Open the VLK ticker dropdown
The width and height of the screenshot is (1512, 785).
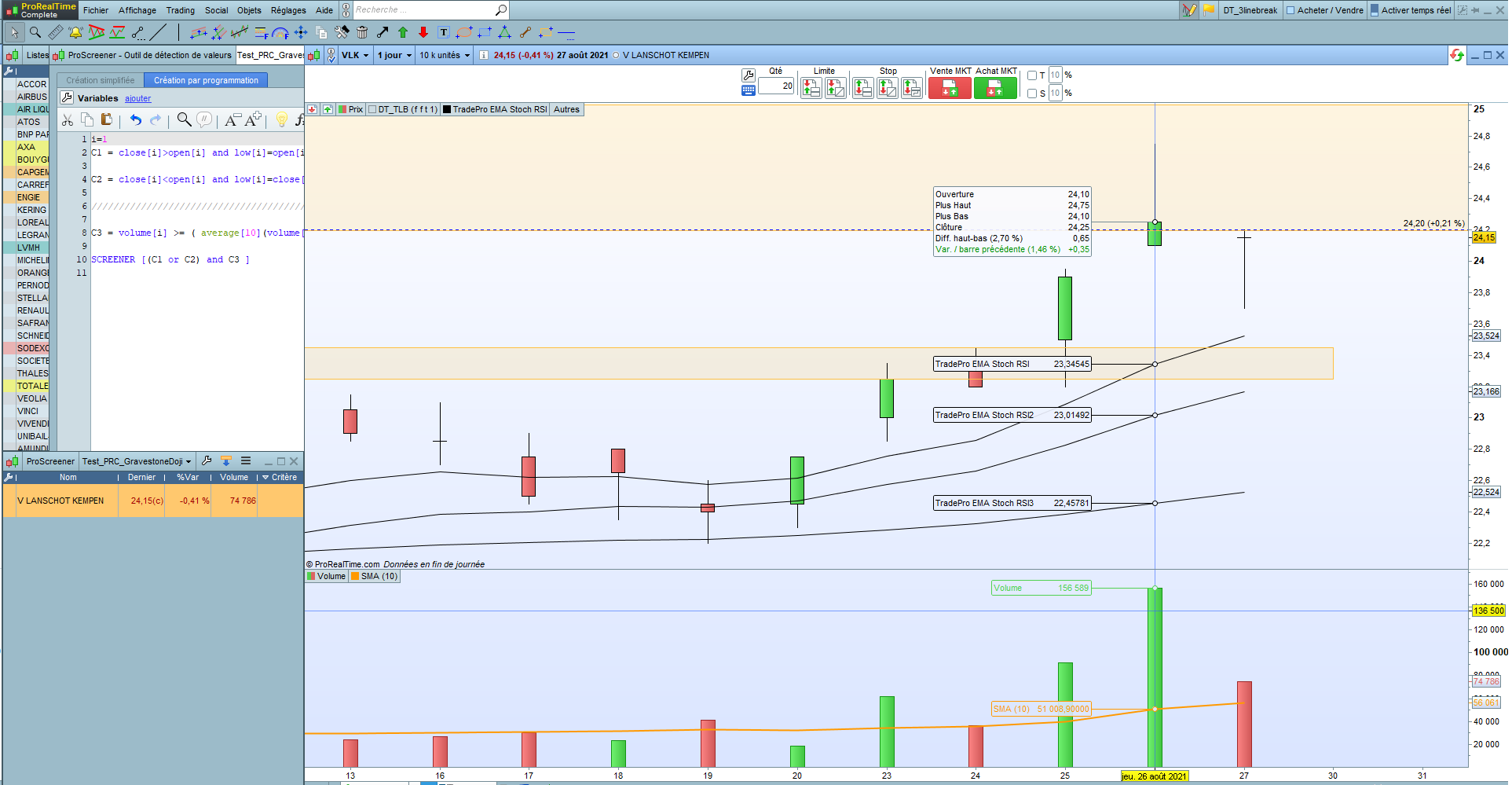pos(355,55)
